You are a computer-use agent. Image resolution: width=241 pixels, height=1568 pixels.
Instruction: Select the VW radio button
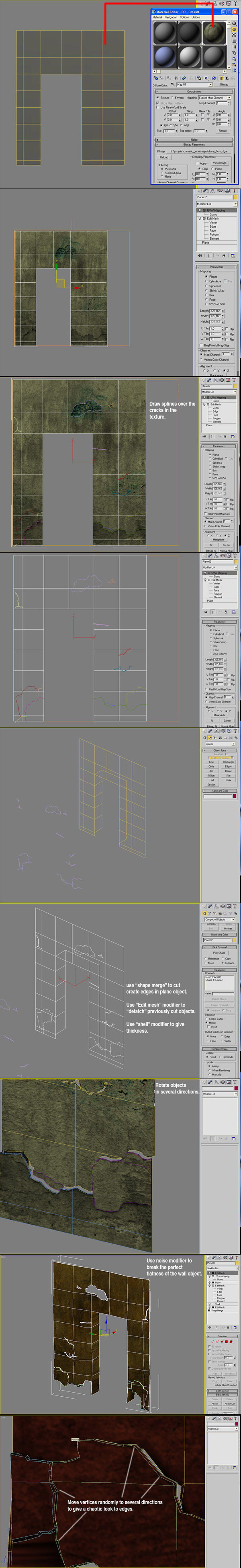click(x=171, y=125)
